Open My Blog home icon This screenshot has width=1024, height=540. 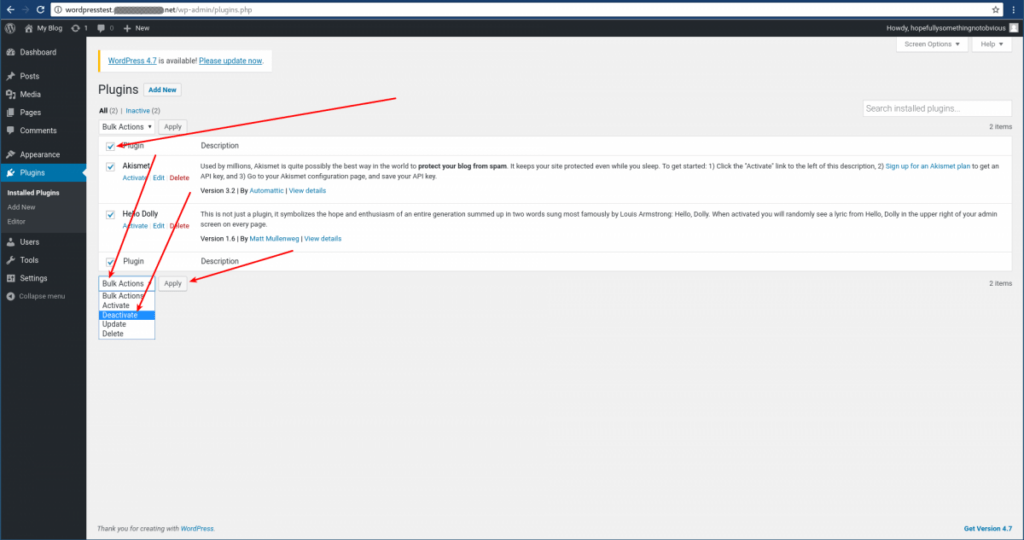[29, 28]
